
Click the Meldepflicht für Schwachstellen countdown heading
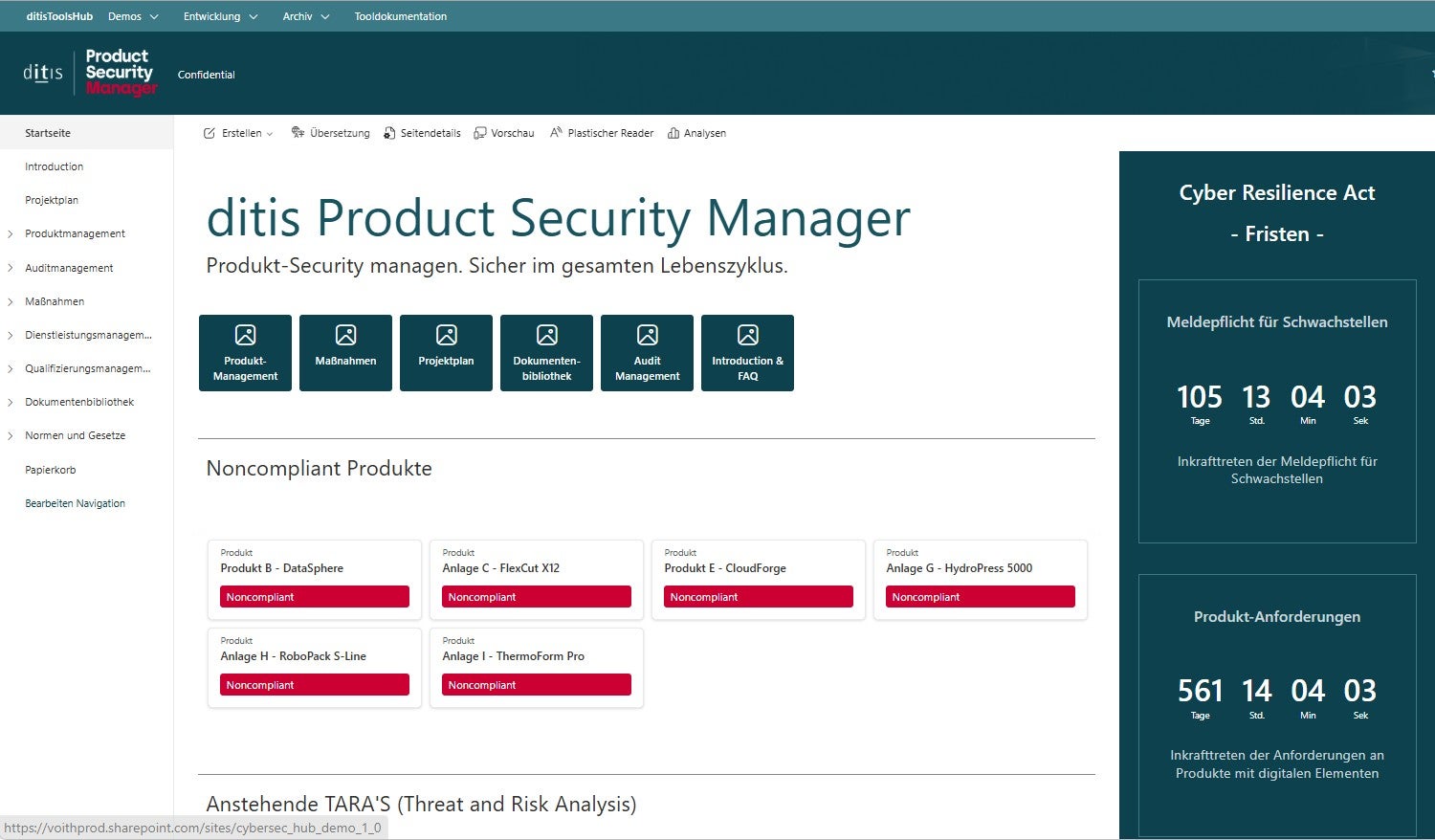(x=1277, y=322)
